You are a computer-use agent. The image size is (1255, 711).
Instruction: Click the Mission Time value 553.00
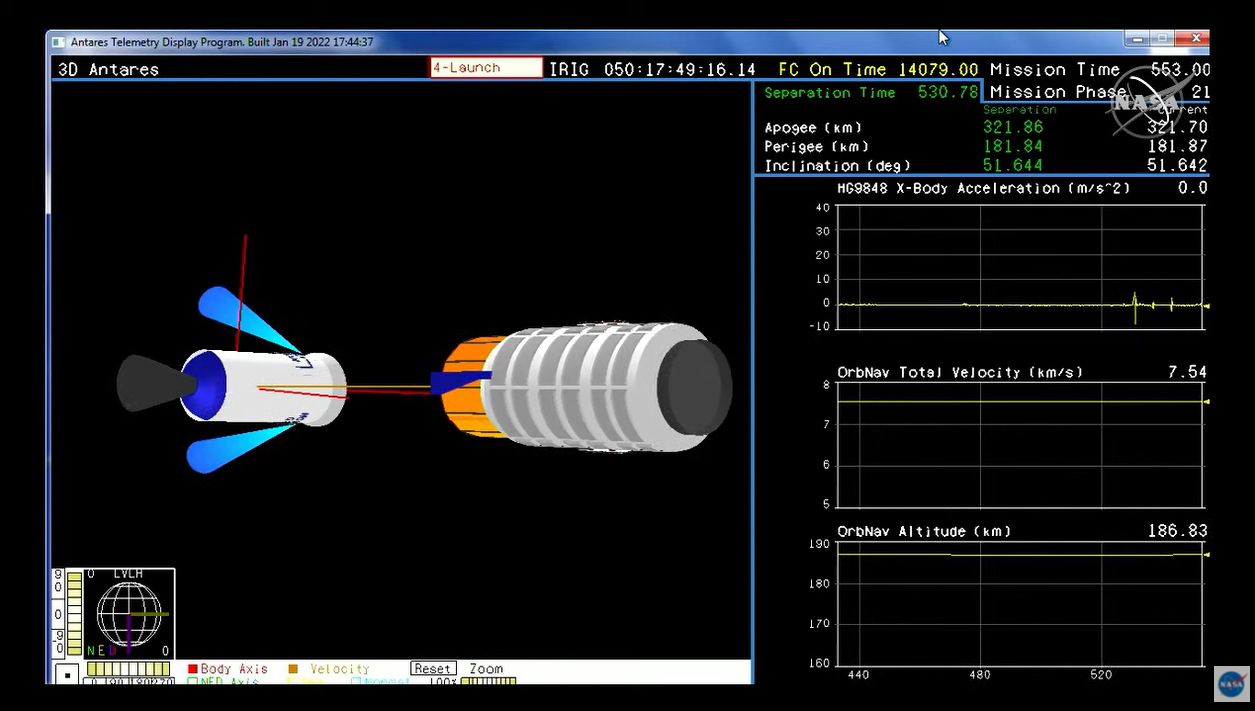coord(1180,69)
